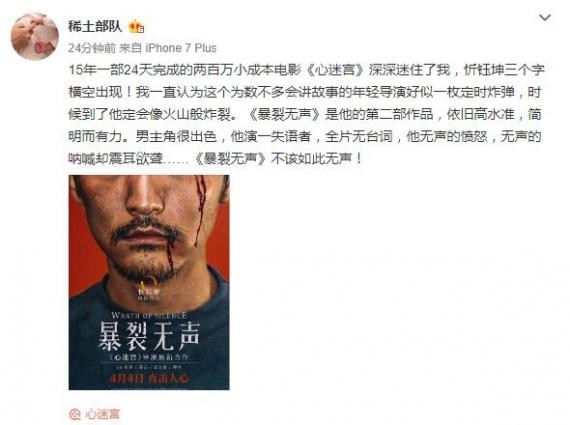Click the man's bleeding face on poster

click(x=151, y=225)
